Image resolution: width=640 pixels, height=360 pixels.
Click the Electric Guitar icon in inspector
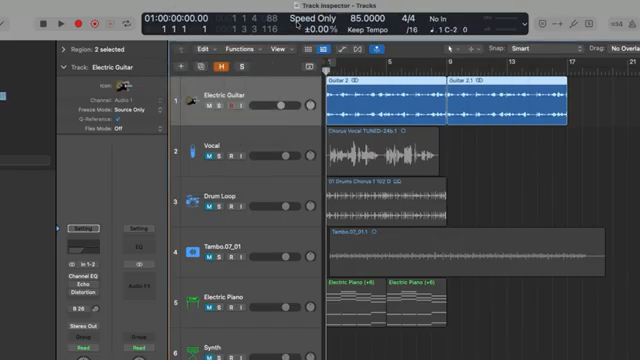pos(123,86)
